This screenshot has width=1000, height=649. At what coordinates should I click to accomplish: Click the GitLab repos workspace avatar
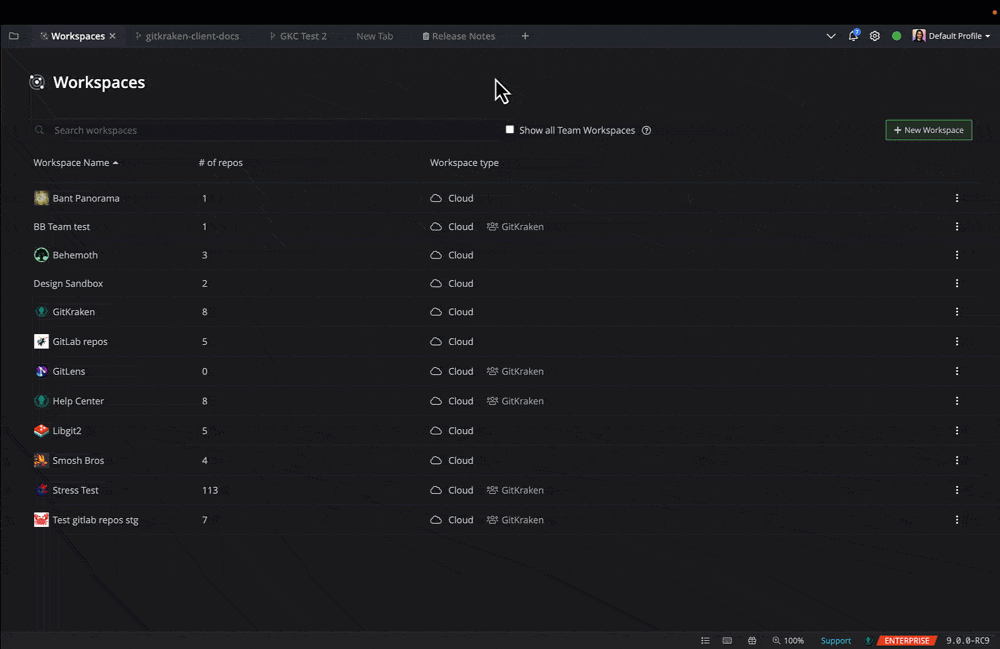tap(41, 342)
